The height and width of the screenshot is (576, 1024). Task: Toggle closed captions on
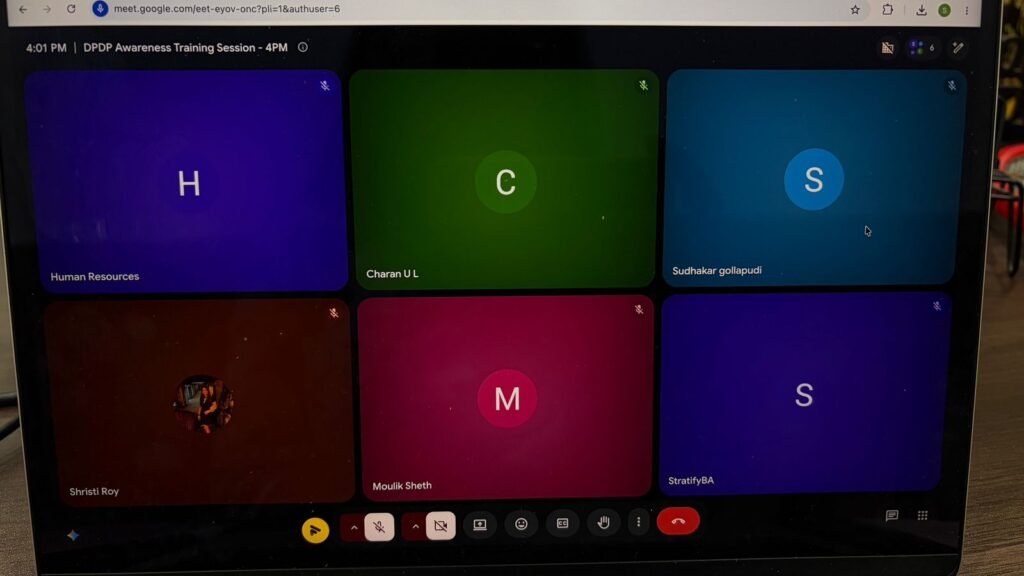pos(562,524)
